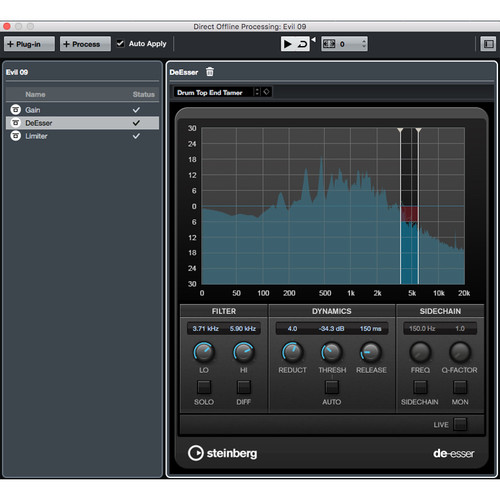
Task: Click the Steinberg logo
Action: tap(223, 453)
